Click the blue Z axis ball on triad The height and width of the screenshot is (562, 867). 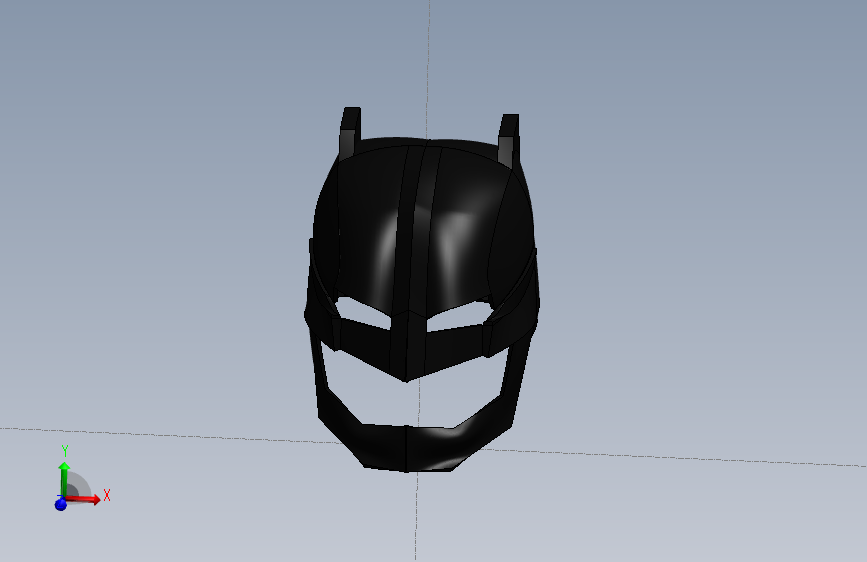[x=61, y=504]
